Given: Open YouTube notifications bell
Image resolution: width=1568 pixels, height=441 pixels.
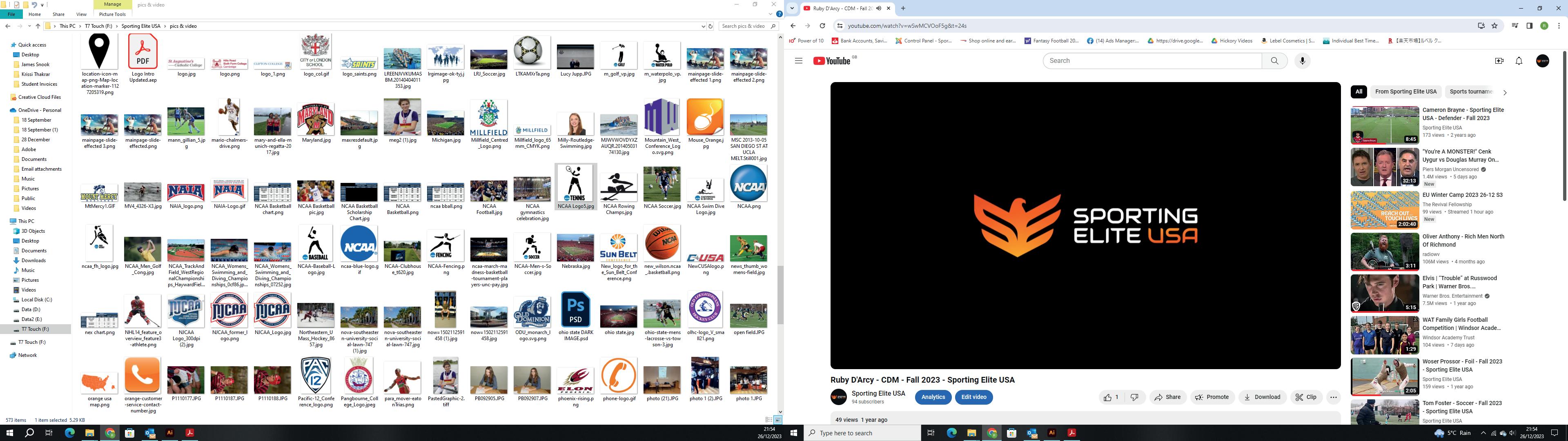Looking at the screenshot, I should tap(1519, 61).
